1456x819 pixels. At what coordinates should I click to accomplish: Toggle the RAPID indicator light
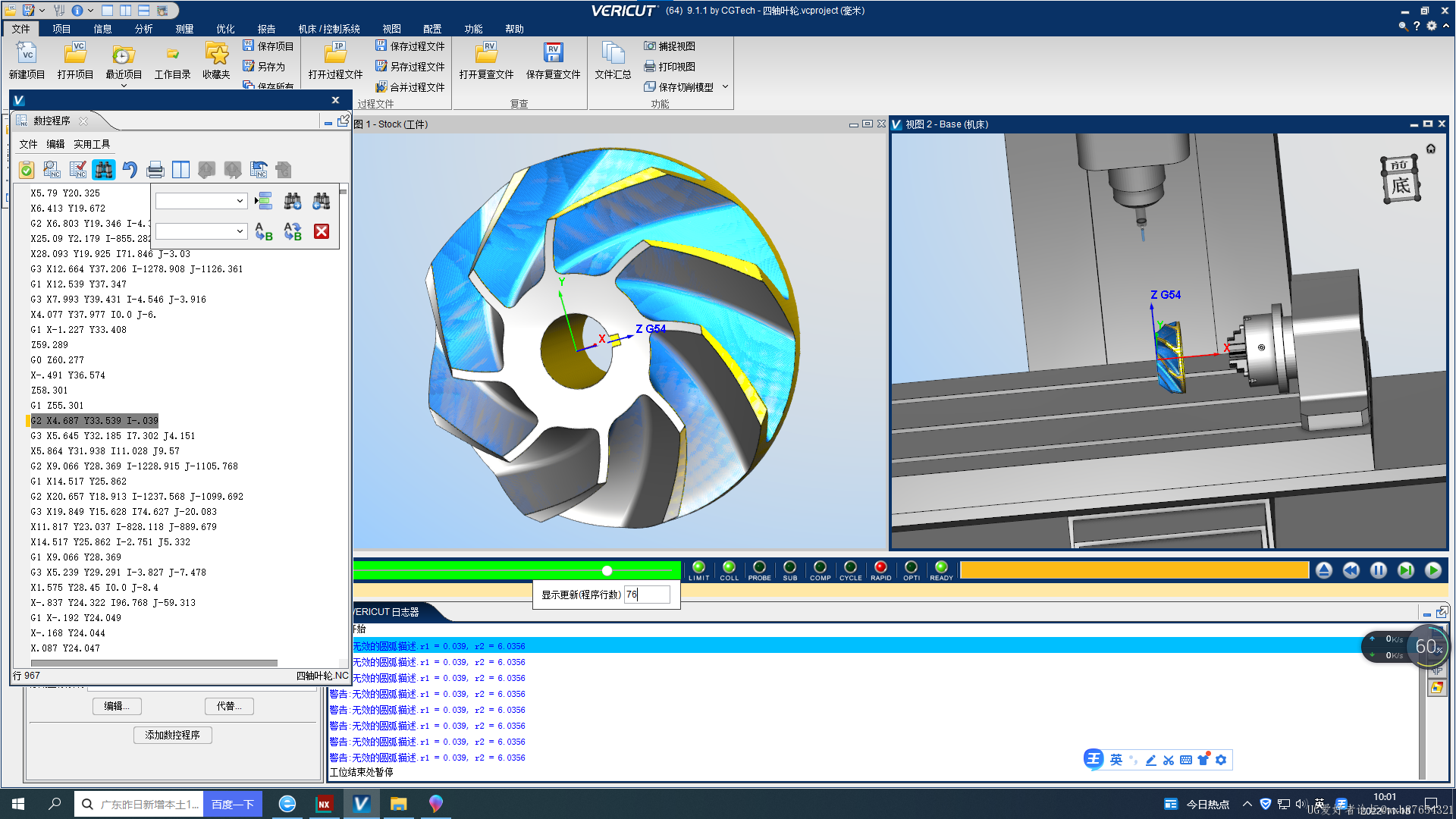880,567
